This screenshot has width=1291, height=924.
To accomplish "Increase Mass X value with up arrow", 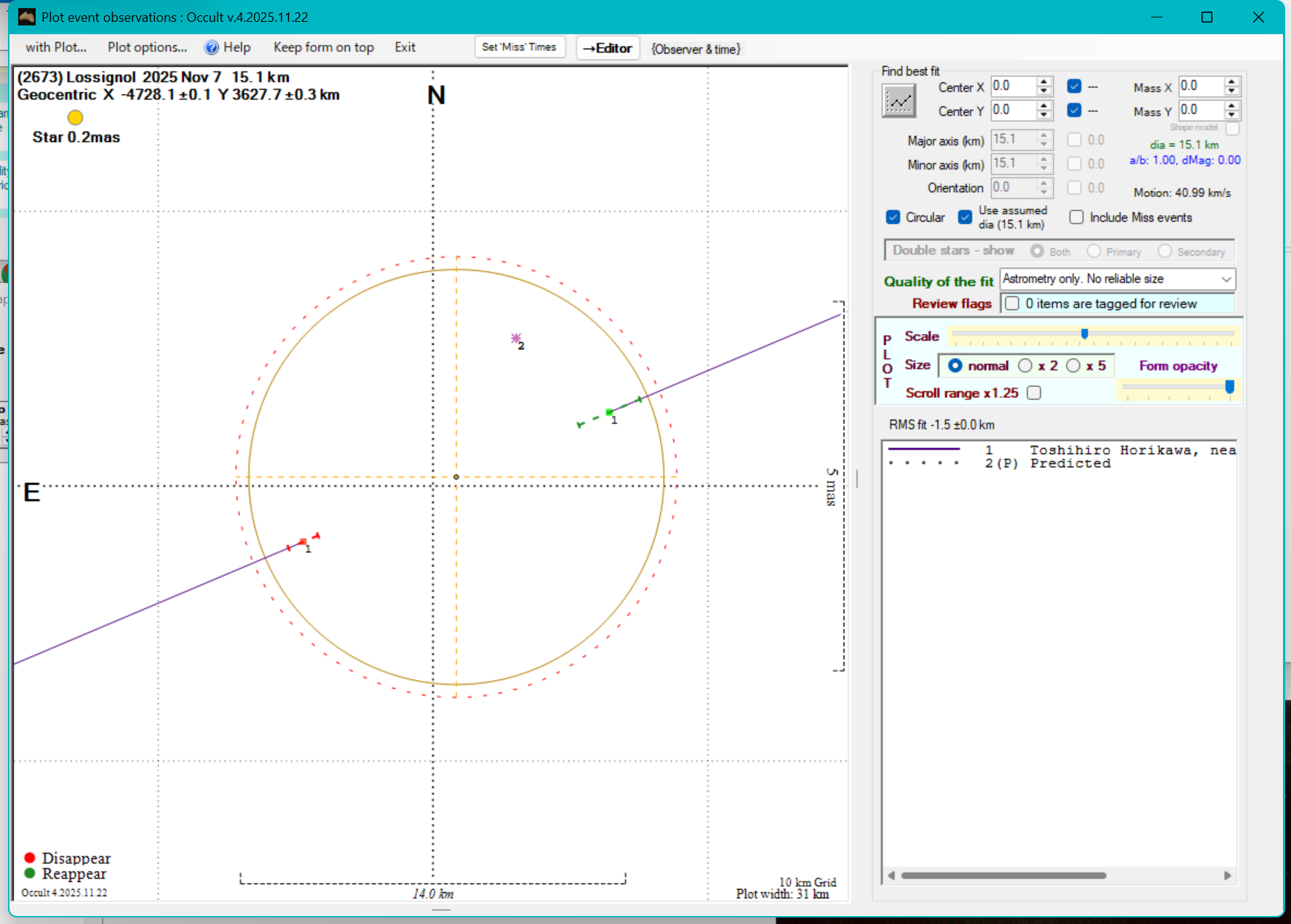I will pyautogui.click(x=1231, y=81).
